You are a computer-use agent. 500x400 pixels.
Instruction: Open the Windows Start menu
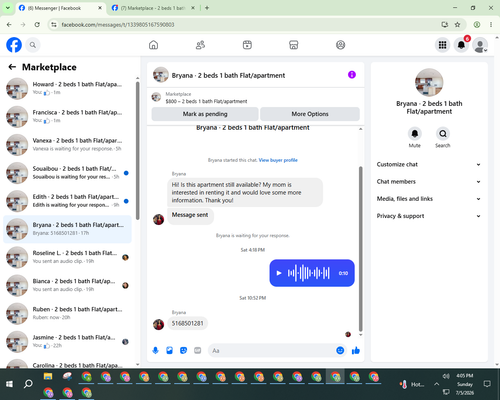[9, 384]
